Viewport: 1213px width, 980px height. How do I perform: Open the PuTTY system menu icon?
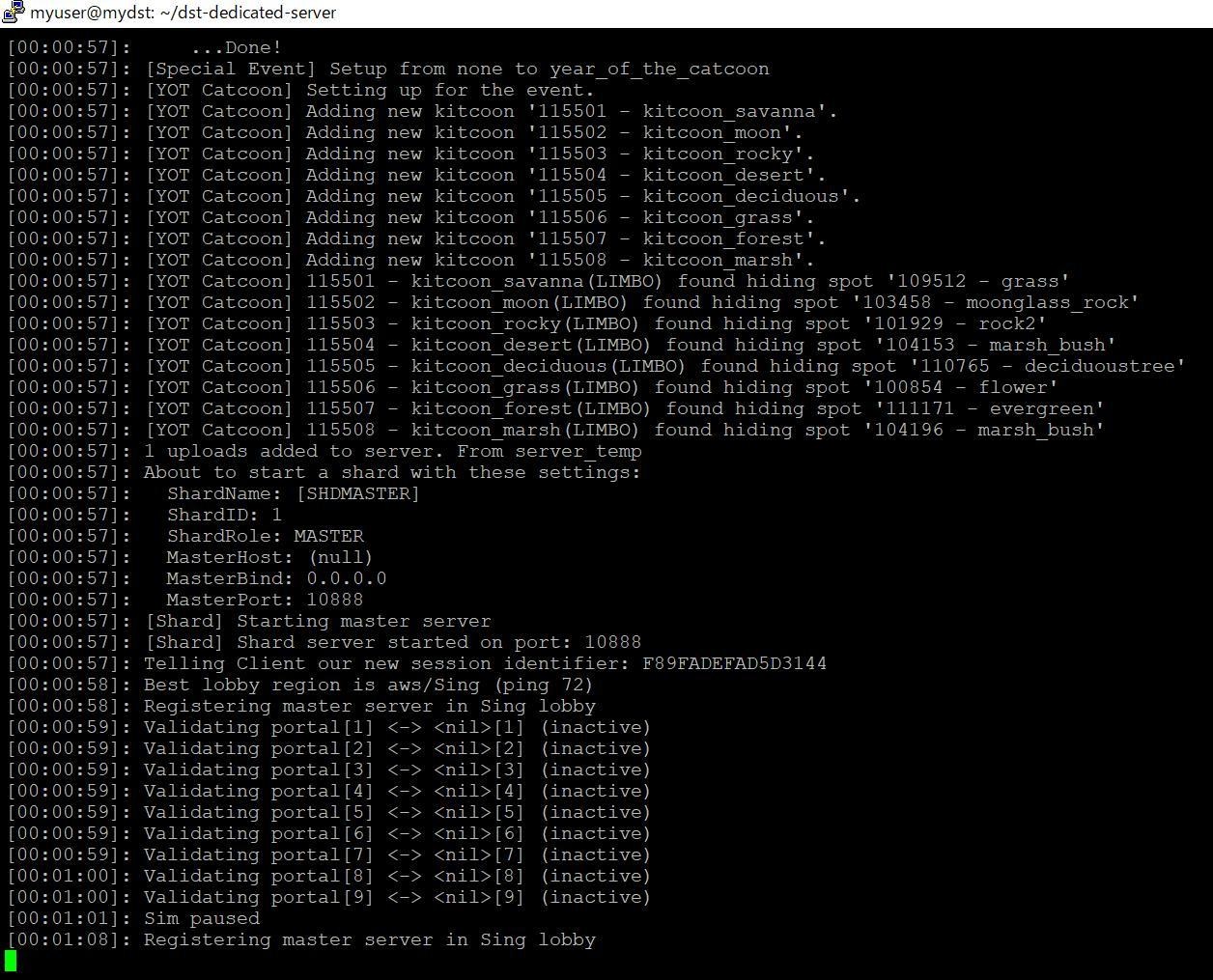pyautogui.click(x=13, y=13)
